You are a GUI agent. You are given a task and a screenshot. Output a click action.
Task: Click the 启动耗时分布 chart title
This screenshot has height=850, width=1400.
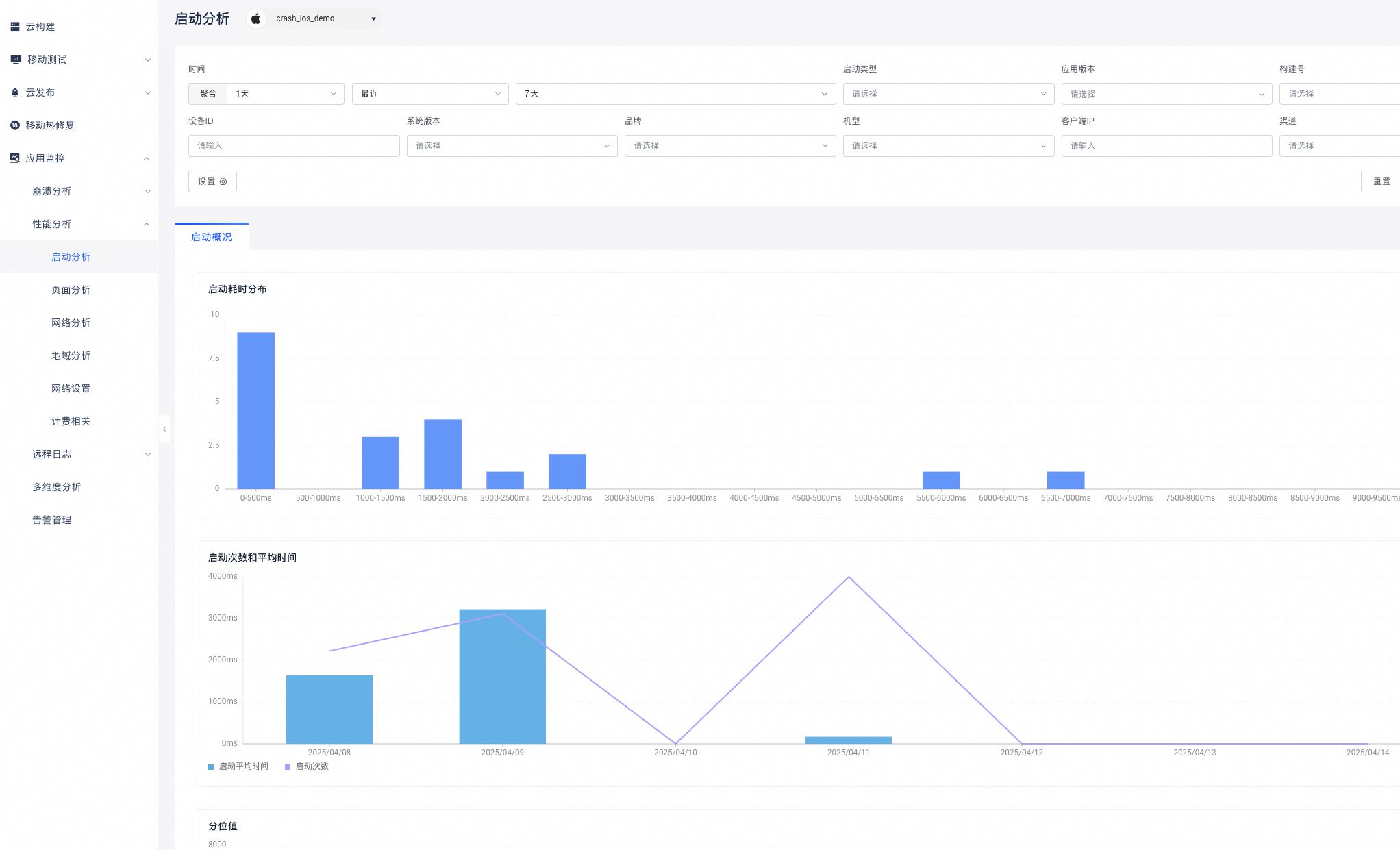tap(238, 289)
